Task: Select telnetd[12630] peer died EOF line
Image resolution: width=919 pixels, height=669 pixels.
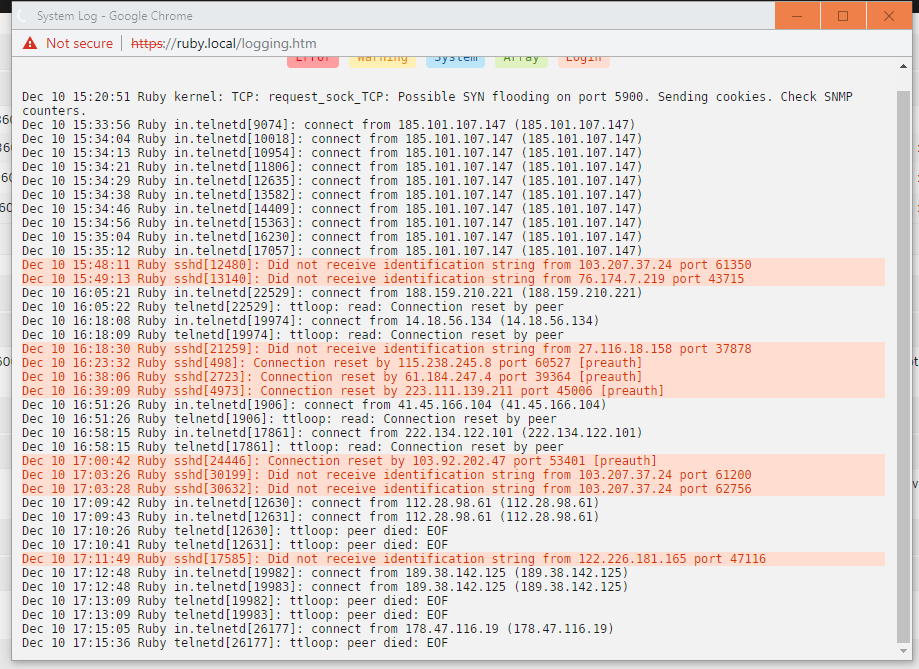Action: pos(235,531)
